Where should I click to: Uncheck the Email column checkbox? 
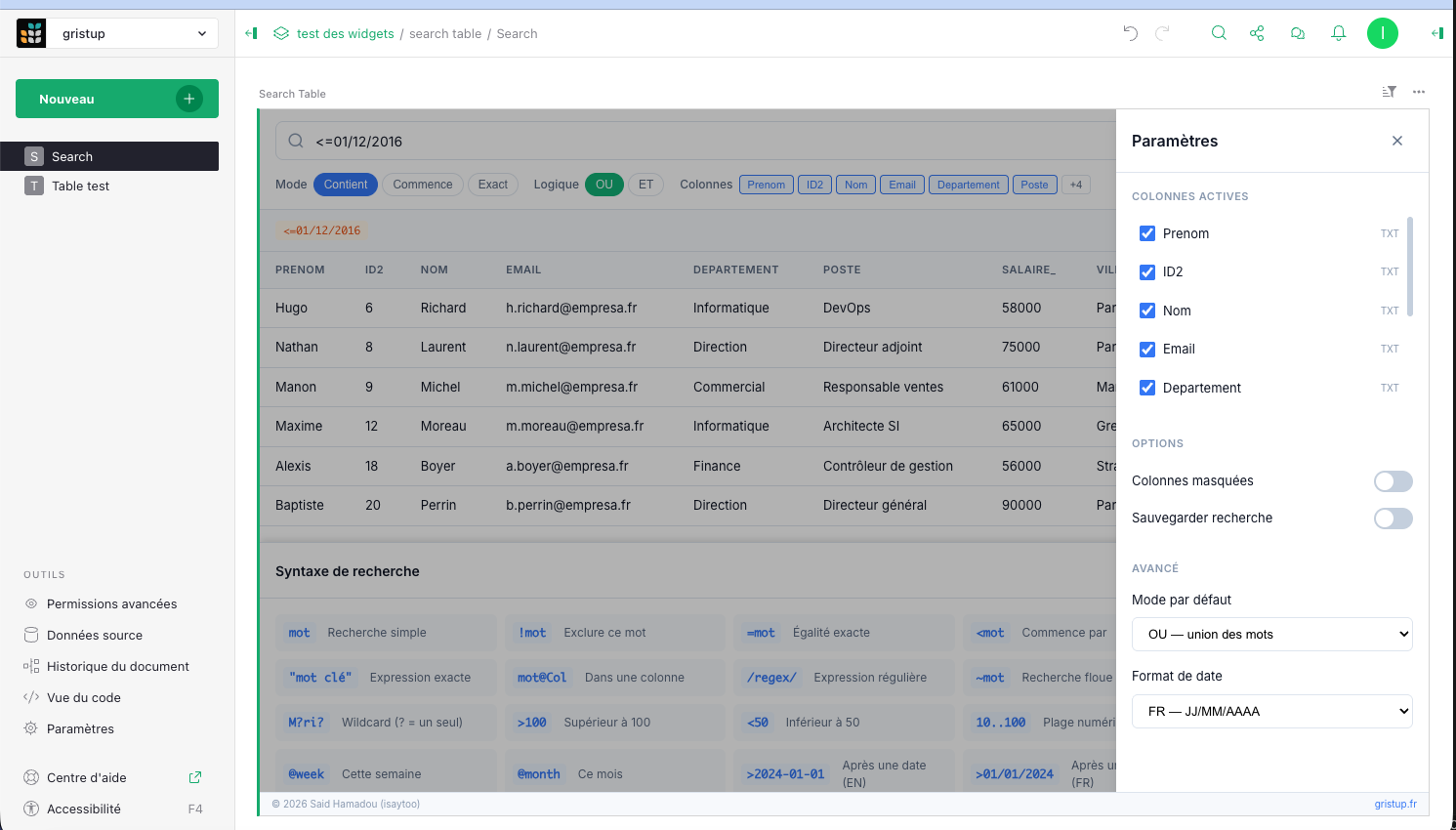point(1147,349)
